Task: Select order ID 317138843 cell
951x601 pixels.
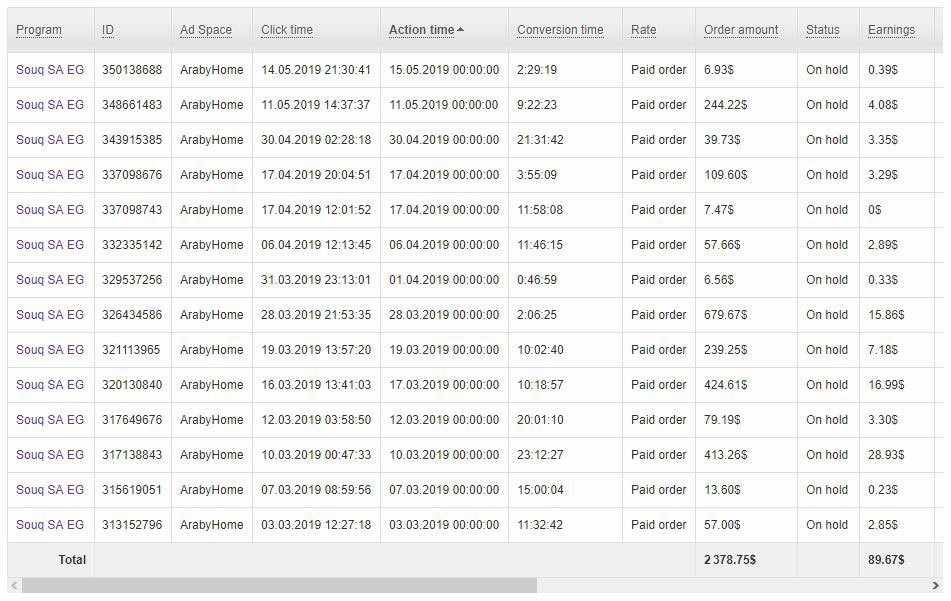Action: [x=132, y=455]
